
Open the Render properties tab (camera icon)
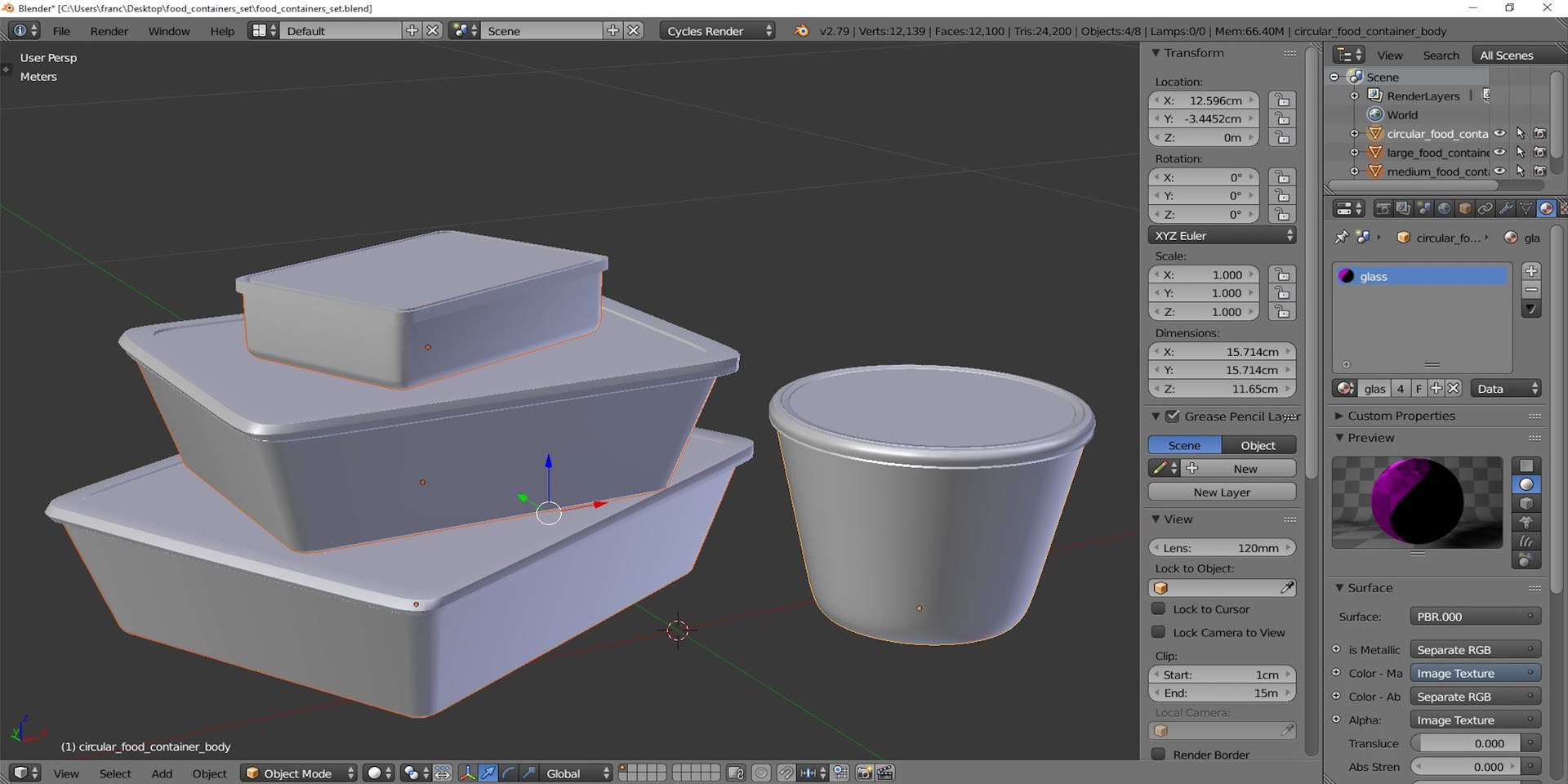pyautogui.click(x=1383, y=208)
